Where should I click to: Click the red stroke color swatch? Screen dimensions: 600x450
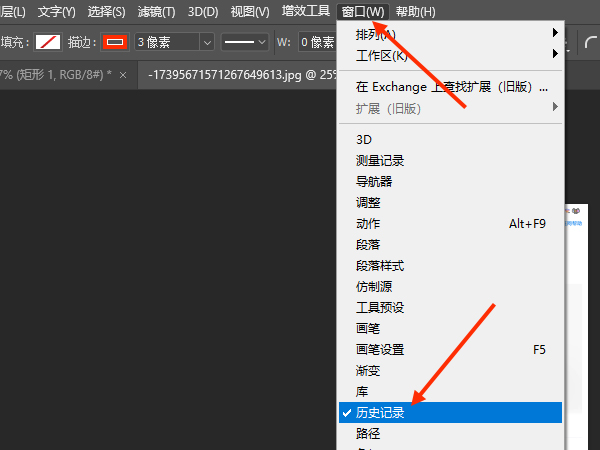(115, 42)
